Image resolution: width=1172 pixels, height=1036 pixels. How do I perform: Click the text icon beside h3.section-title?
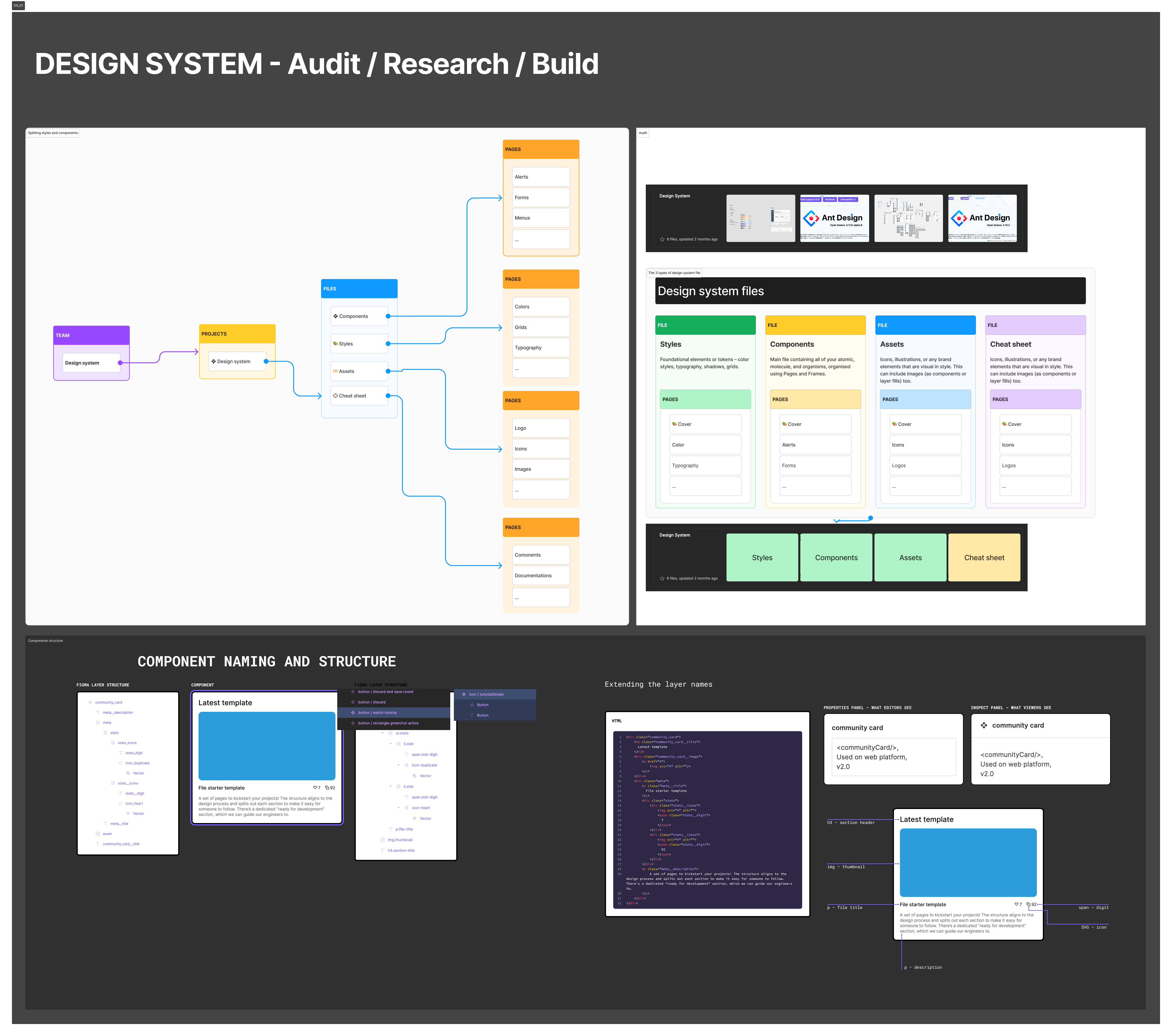tap(382, 851)
